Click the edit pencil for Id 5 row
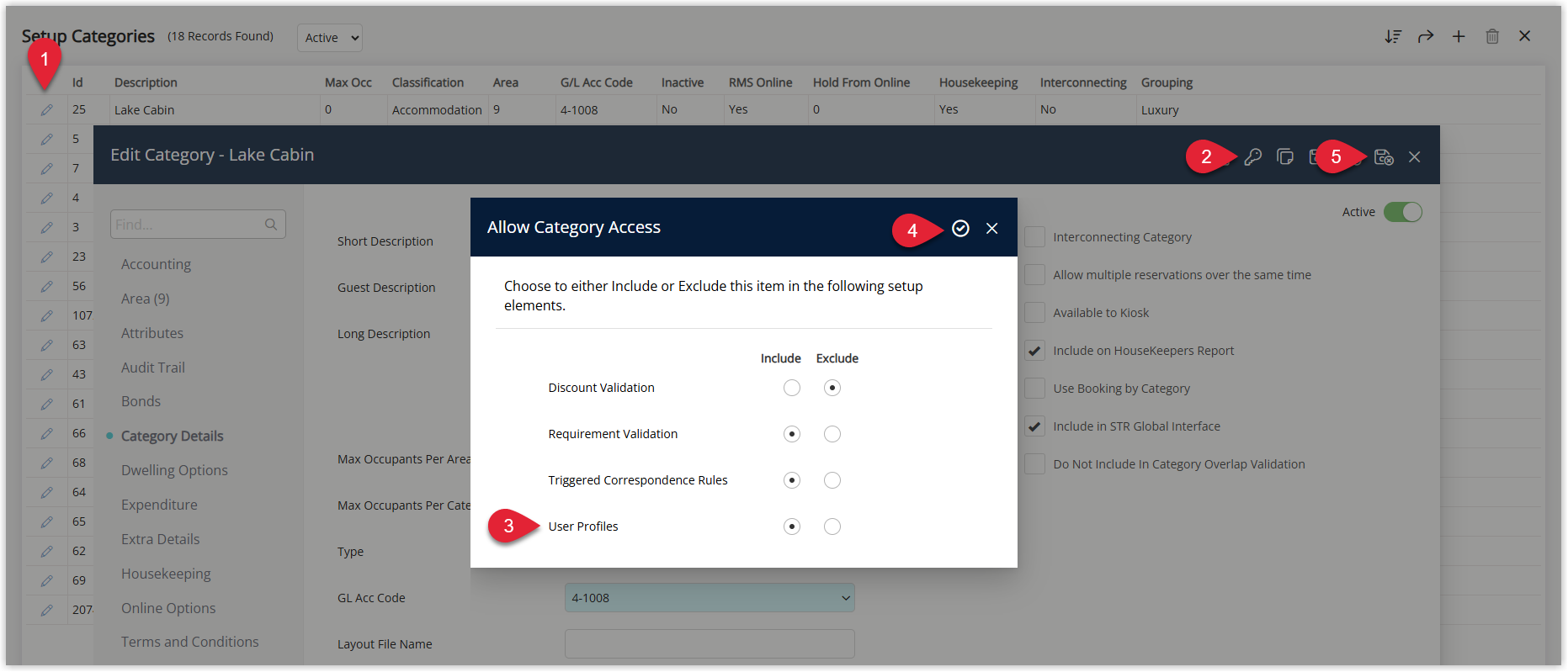The image size is (1568, 672). 47,139
